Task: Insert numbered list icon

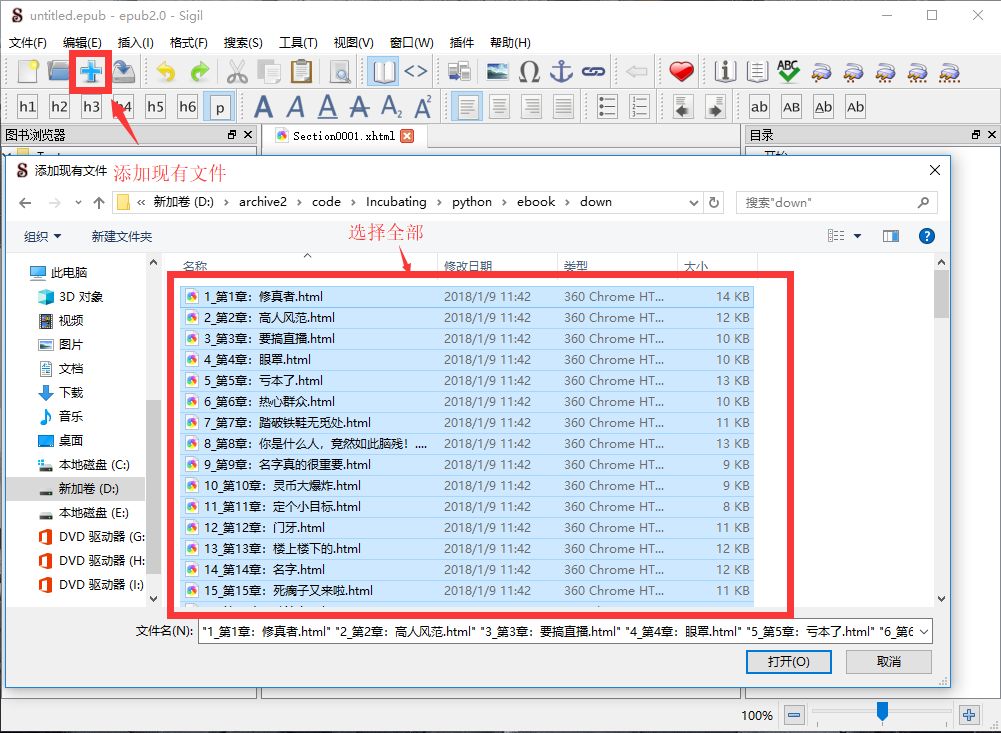Action: (x=639, y=107)
